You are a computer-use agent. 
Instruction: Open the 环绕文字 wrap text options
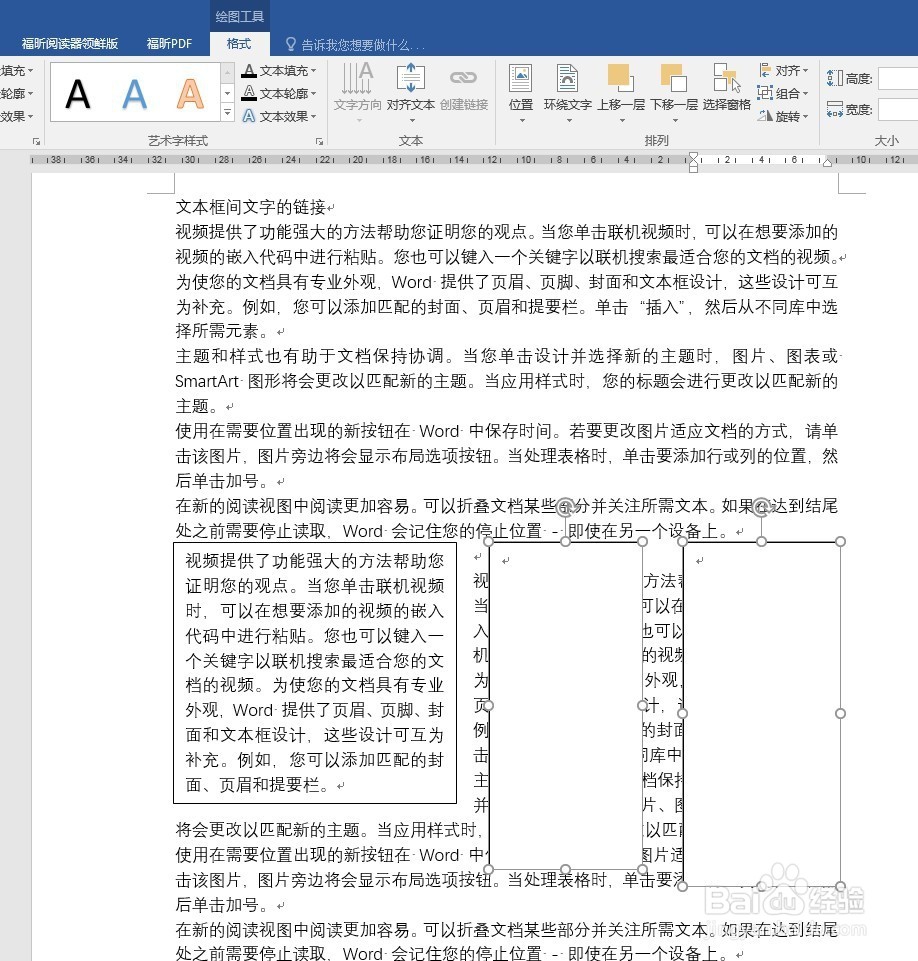[567, 92]
